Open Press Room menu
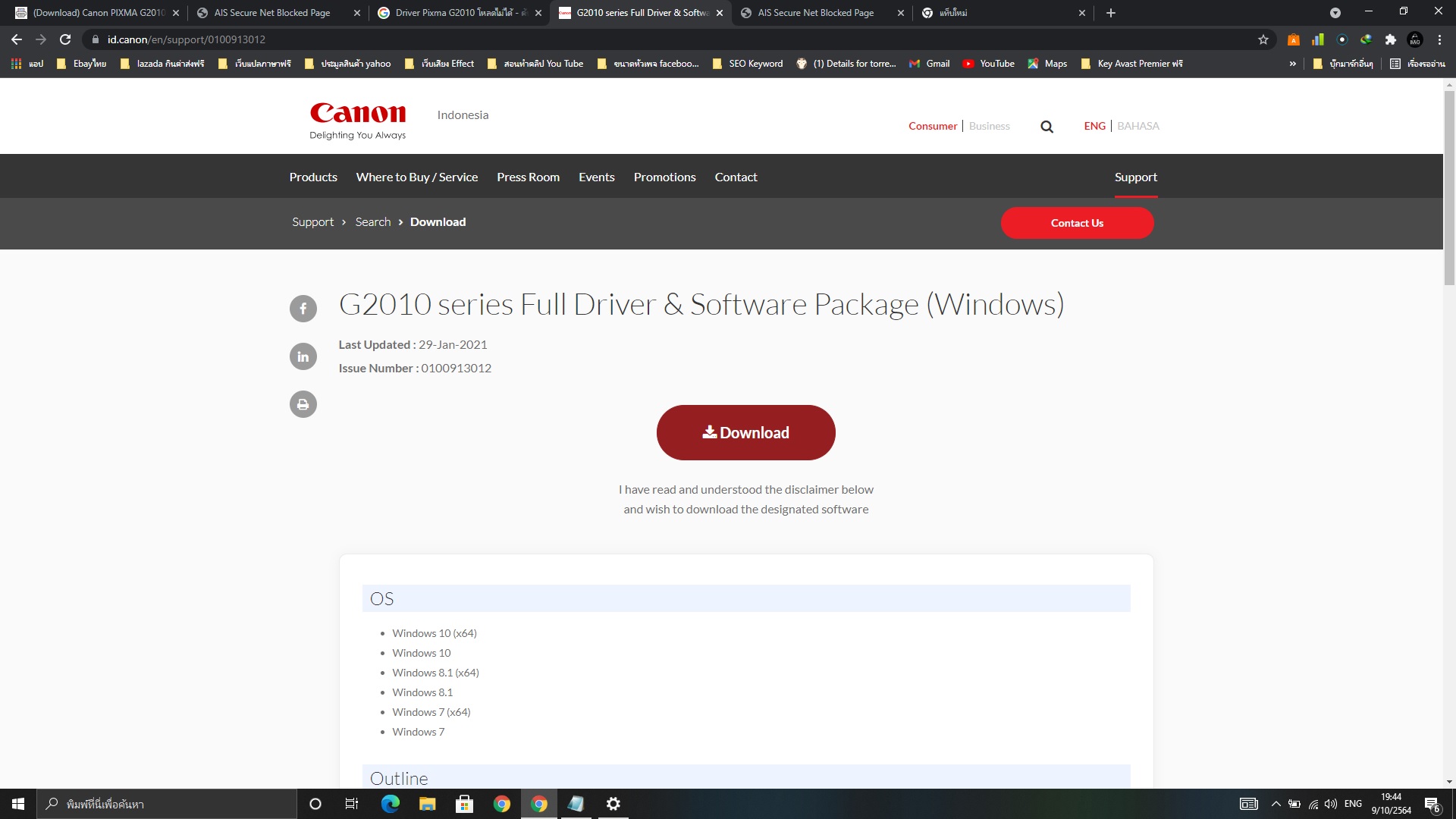1456x819 pixels. (x=529, y=177)
